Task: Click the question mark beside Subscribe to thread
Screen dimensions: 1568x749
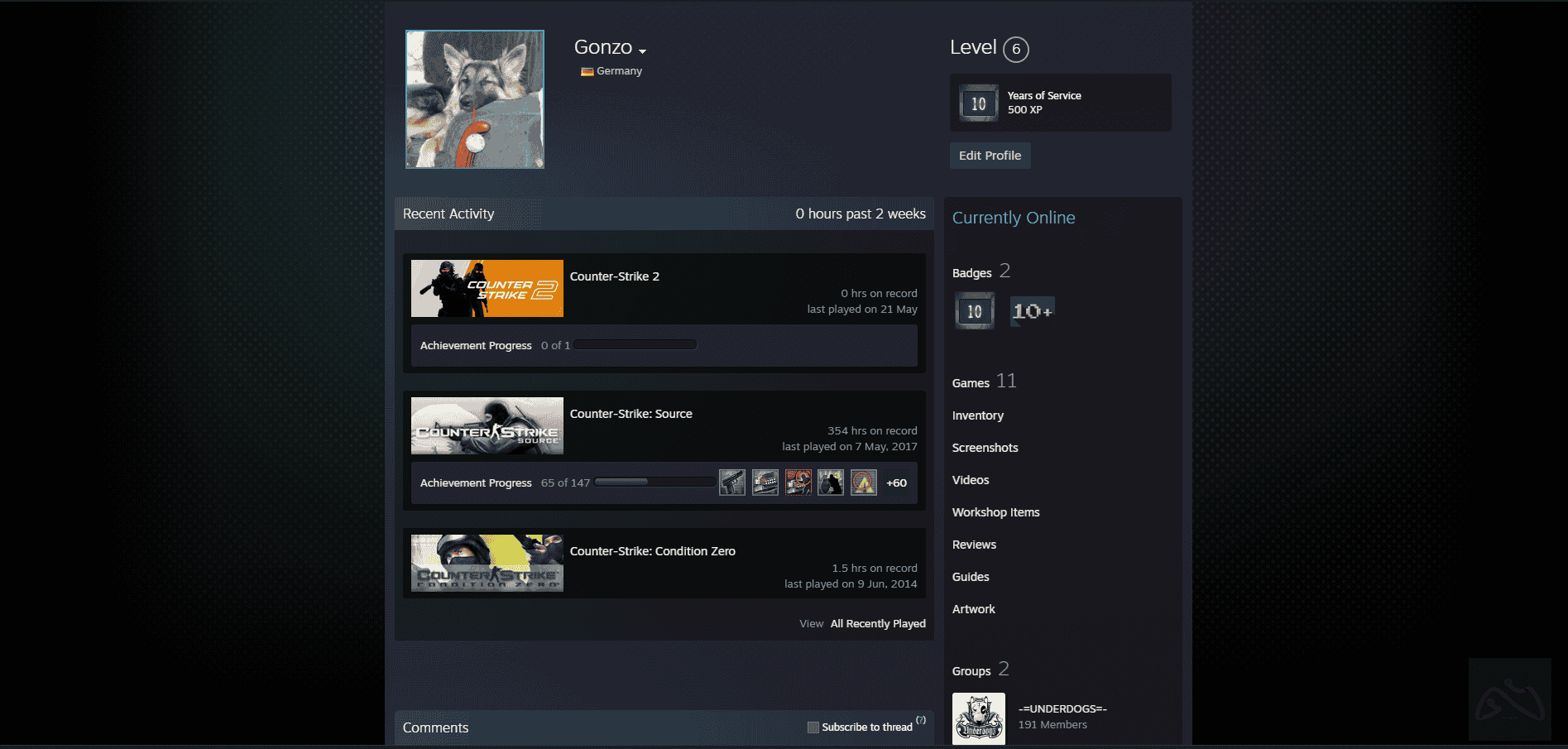Action: coord(921,720)
